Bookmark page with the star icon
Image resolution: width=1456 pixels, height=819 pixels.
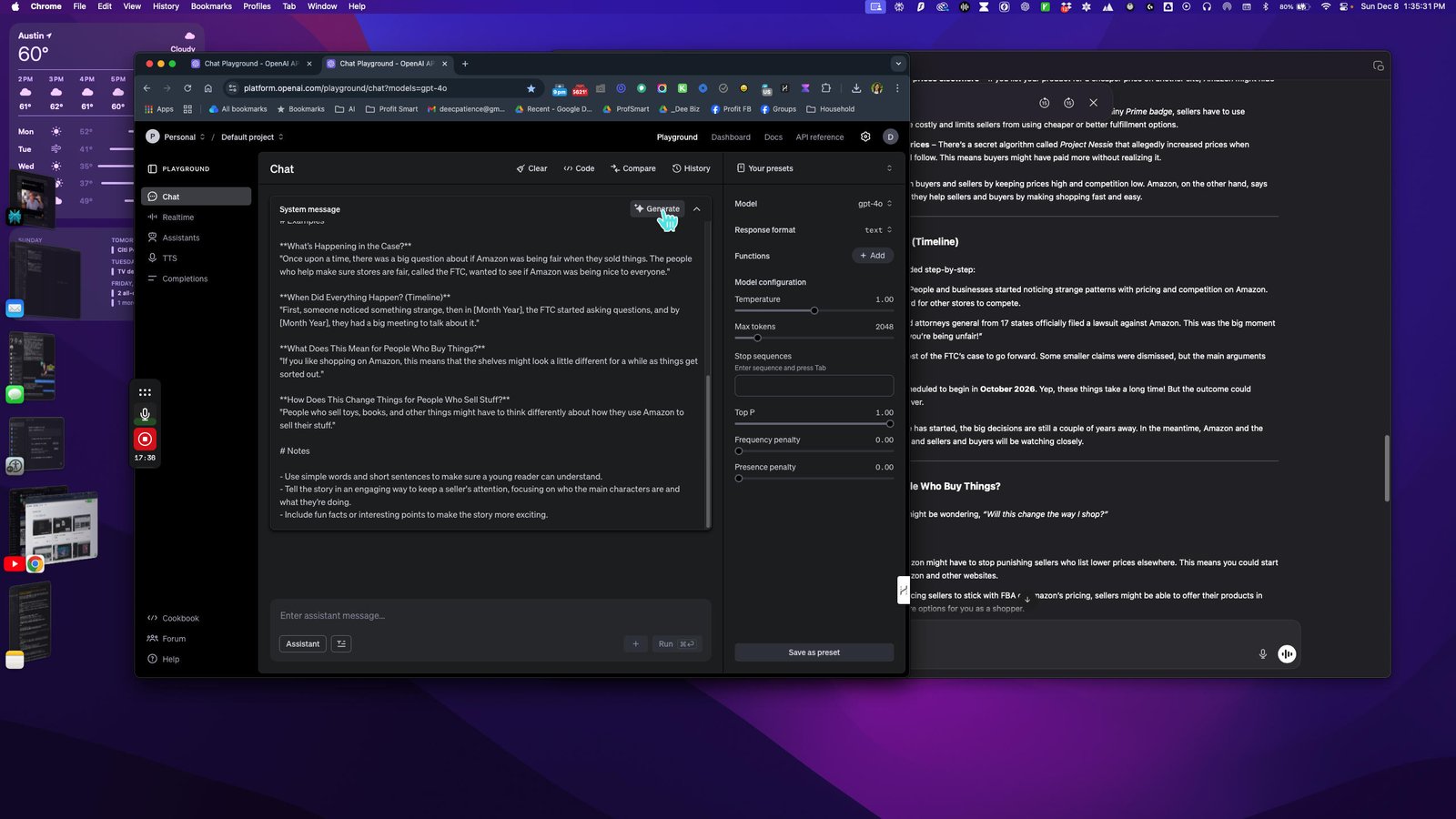pos(531,88)
